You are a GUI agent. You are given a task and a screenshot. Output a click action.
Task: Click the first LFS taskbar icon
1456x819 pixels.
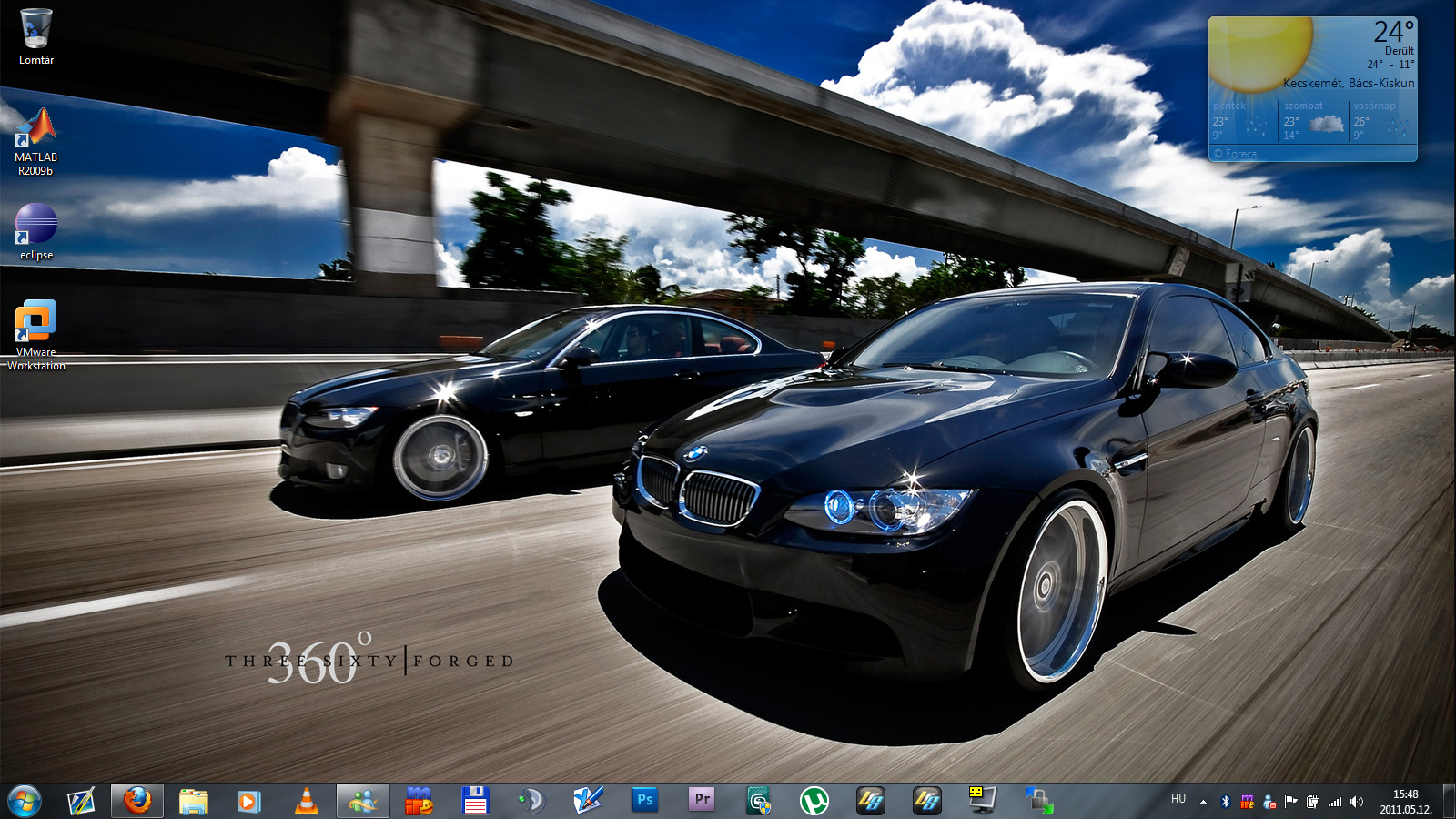coord(871,801)
